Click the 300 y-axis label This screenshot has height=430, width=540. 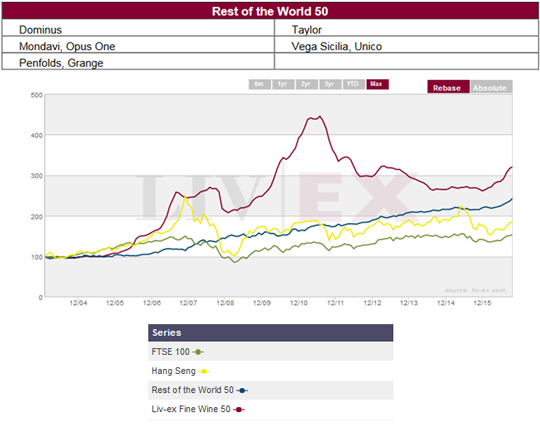click(37, 176)
